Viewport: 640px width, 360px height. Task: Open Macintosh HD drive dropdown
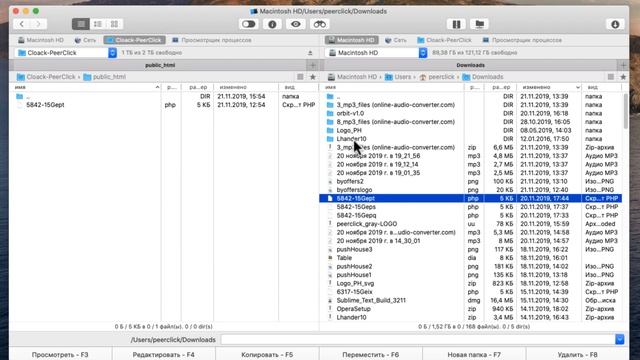coord(377,53)
